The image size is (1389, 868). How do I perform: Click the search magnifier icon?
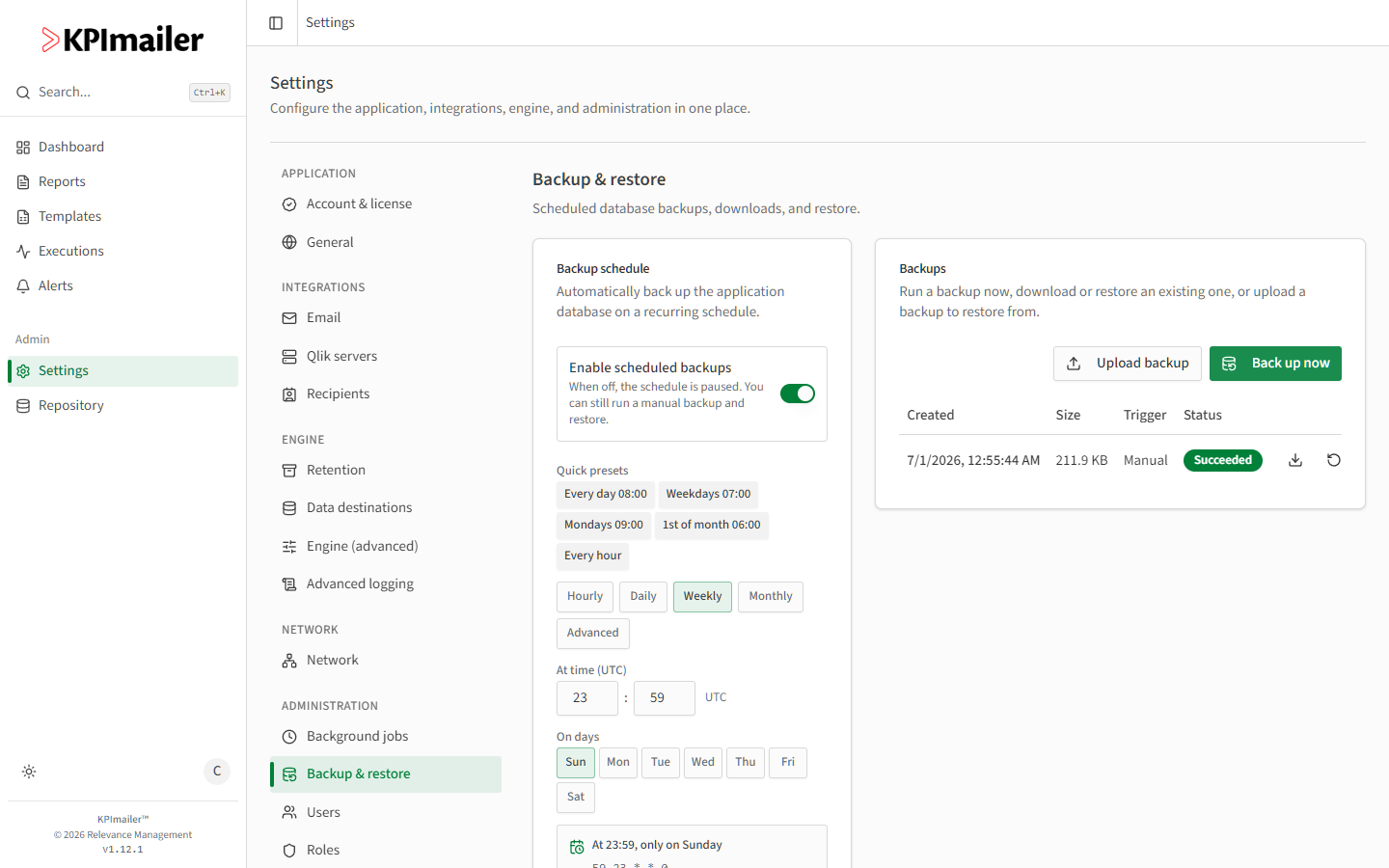(23, 93)
